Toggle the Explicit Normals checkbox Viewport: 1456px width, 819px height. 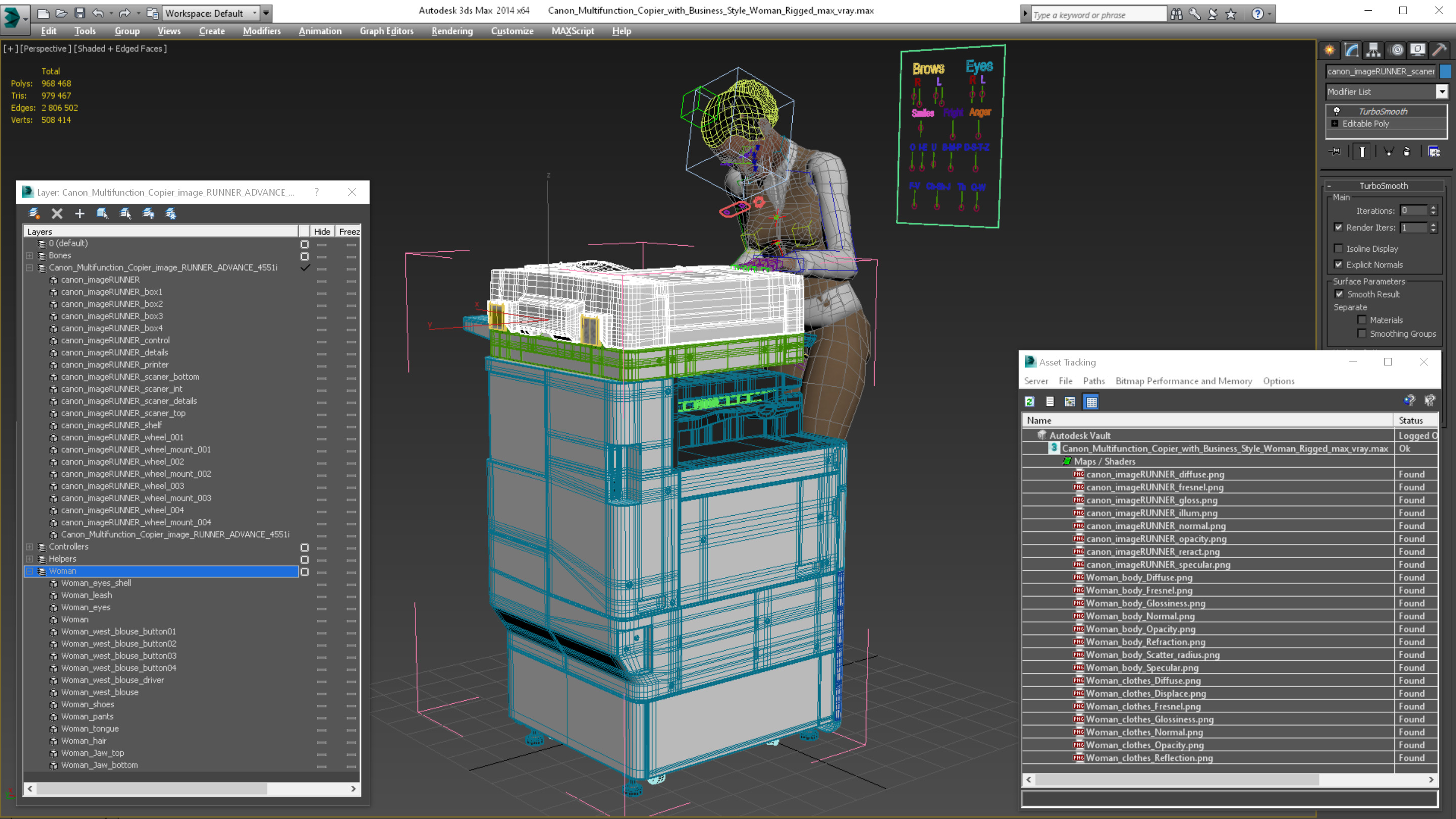(x=1338, y=264)
